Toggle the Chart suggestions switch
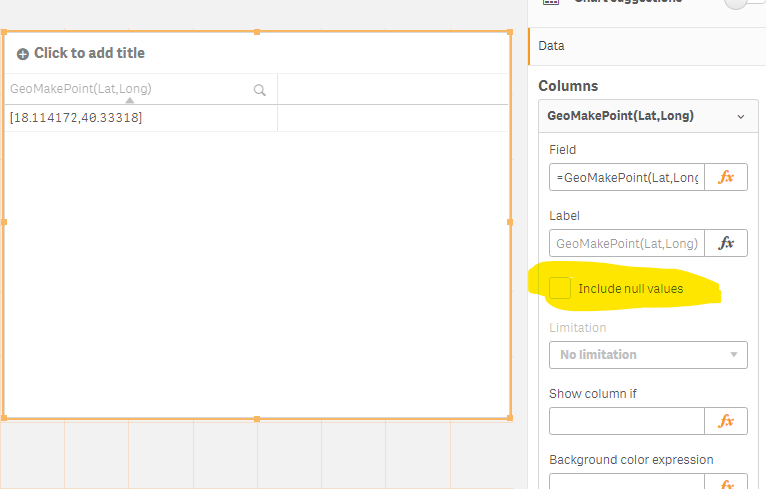Viewport: 766px width, 489px height. (x=743, y=2)
